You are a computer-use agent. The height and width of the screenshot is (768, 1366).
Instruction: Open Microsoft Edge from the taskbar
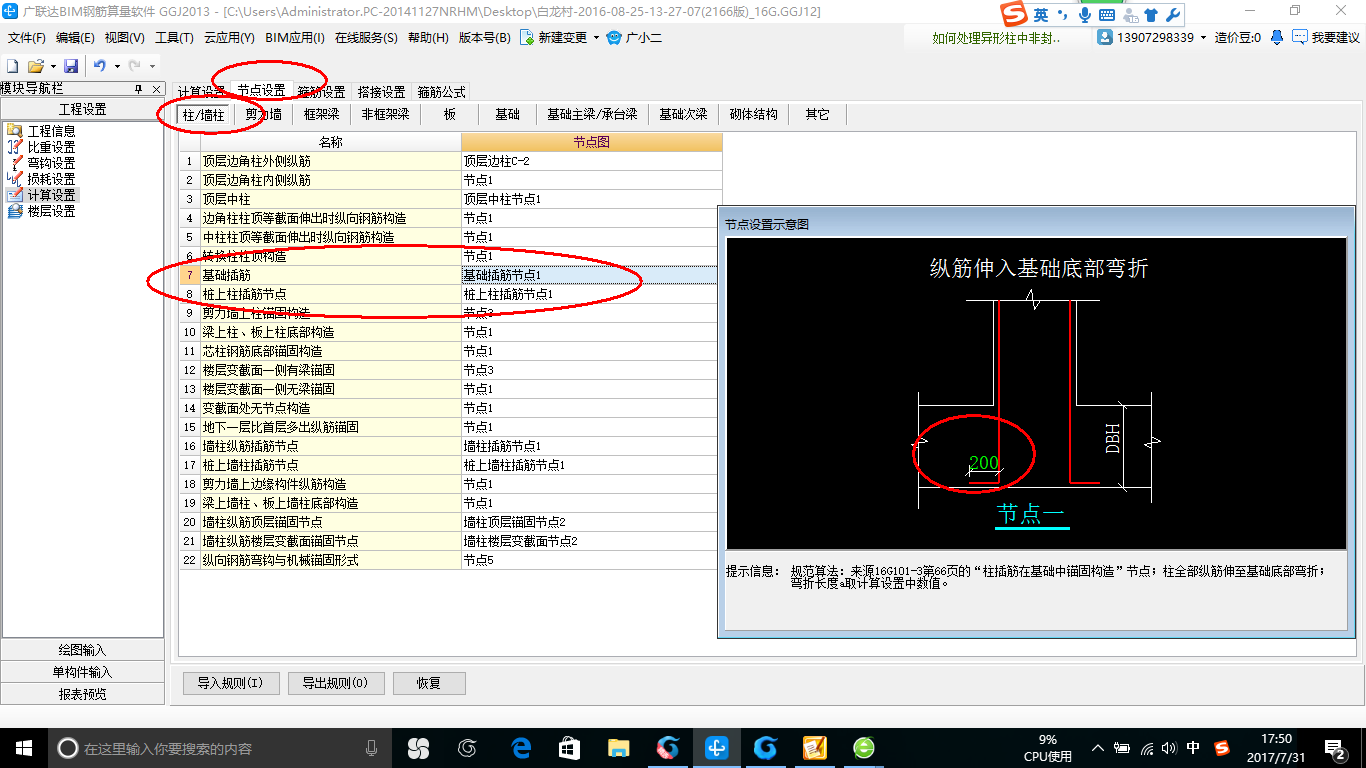pos(521,747)
